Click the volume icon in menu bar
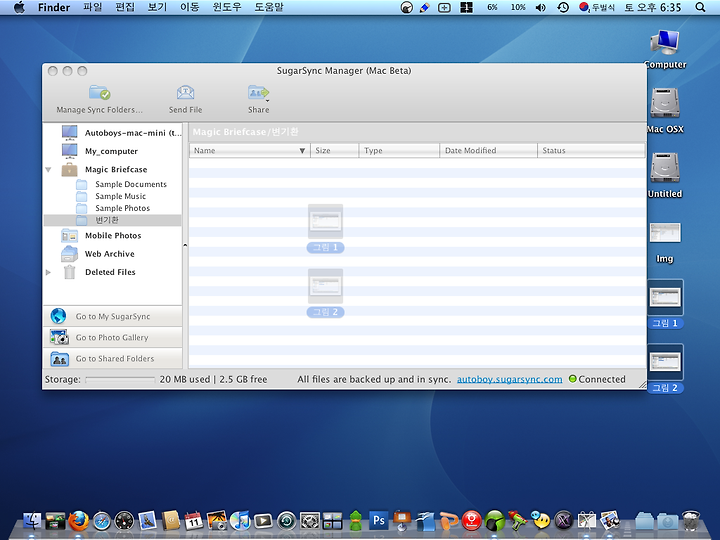Screen dimensions: 720x540 point(541,7)
